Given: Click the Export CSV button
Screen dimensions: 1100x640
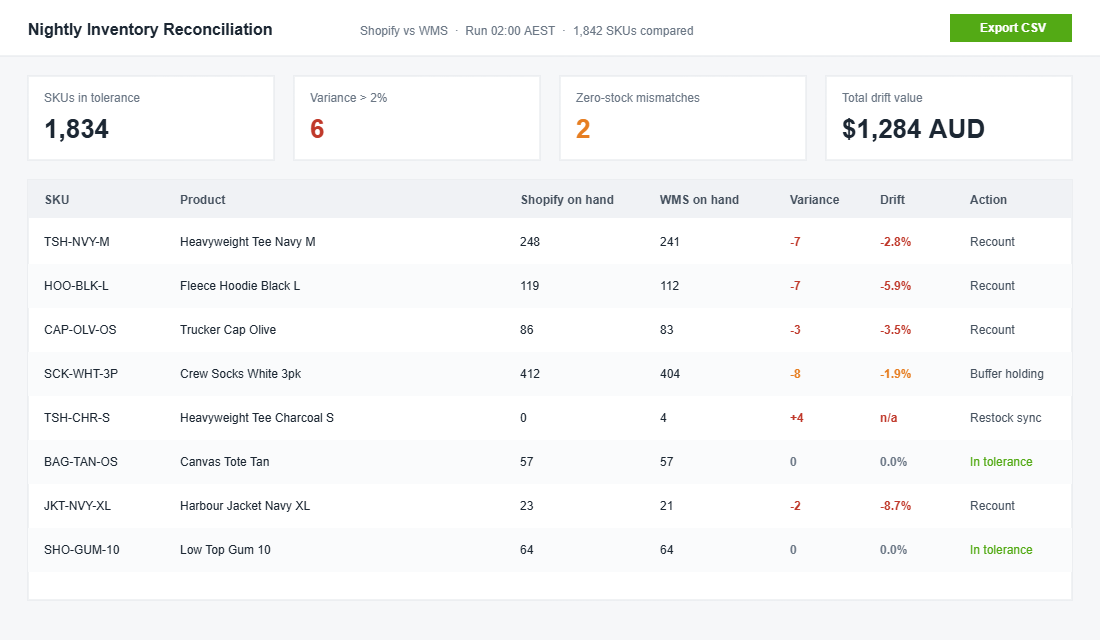Looking at the screenshot, I should click(x=1010, y=28).
